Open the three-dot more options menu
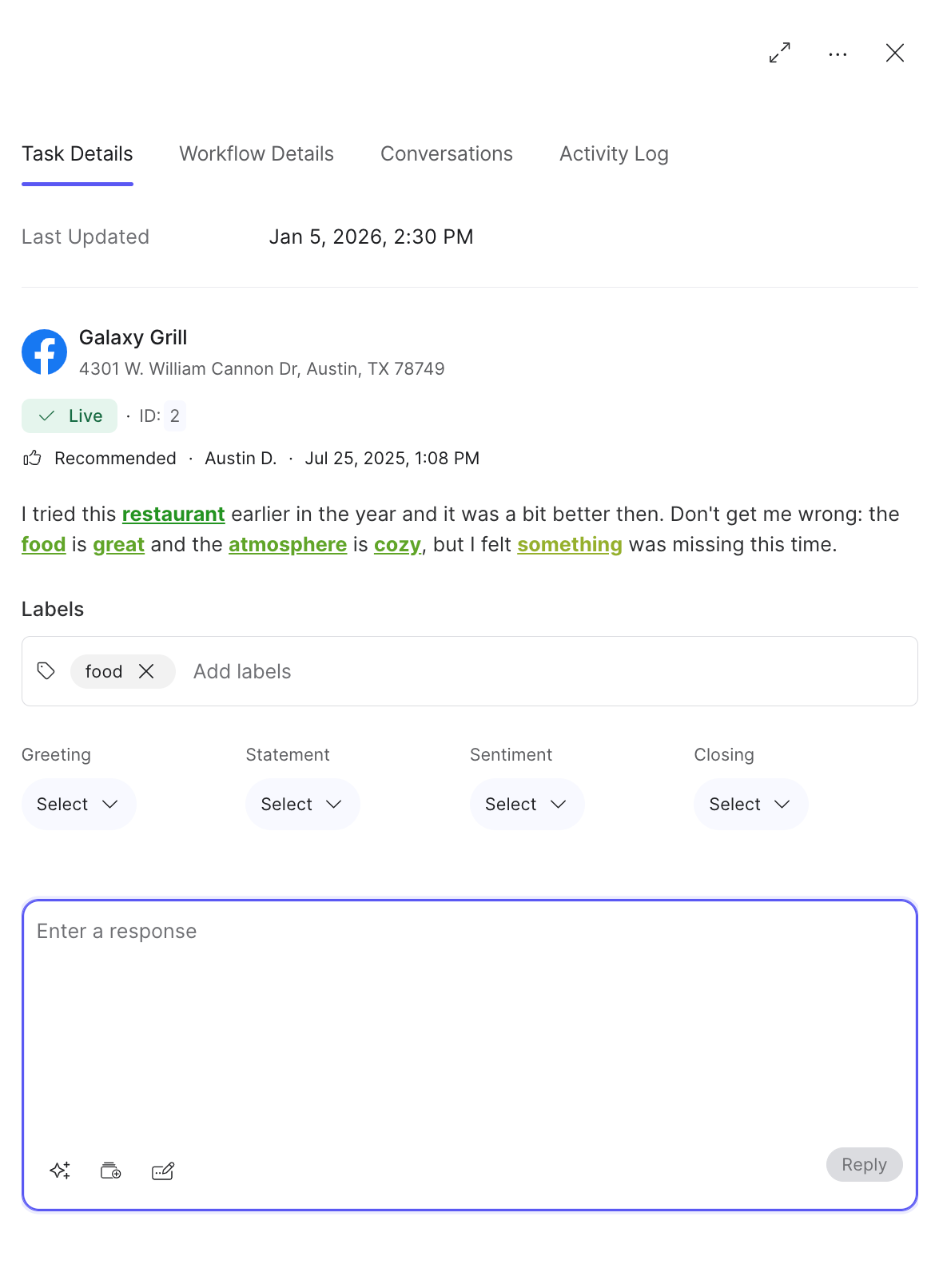Screen dimensions: 943x1288 coord(838,54)
